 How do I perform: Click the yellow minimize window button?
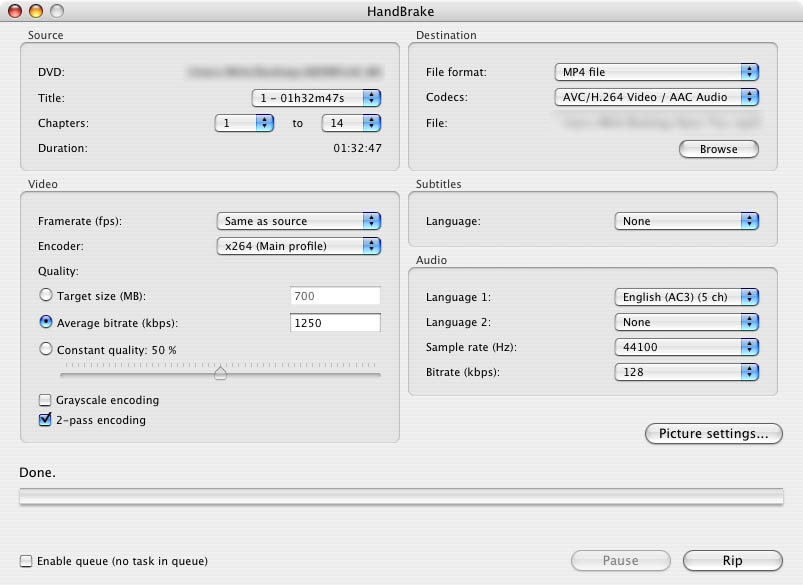pyautogui.click(x=36, y=11)
